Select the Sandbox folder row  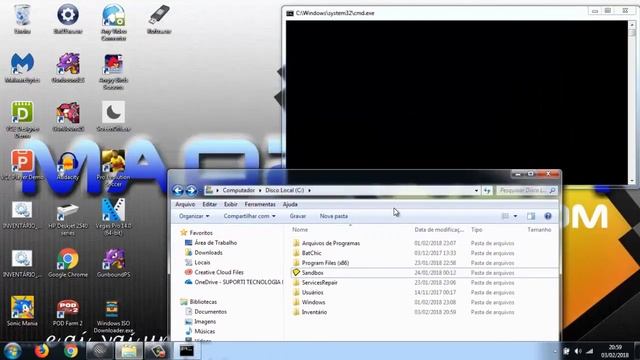[424, 273]
